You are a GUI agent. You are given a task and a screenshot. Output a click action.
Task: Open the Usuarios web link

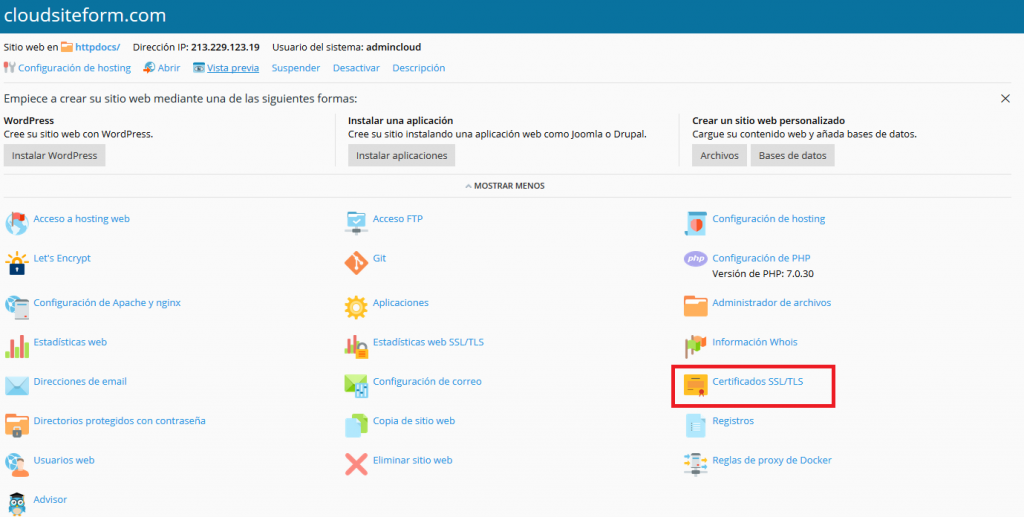[x=64, y=460]
